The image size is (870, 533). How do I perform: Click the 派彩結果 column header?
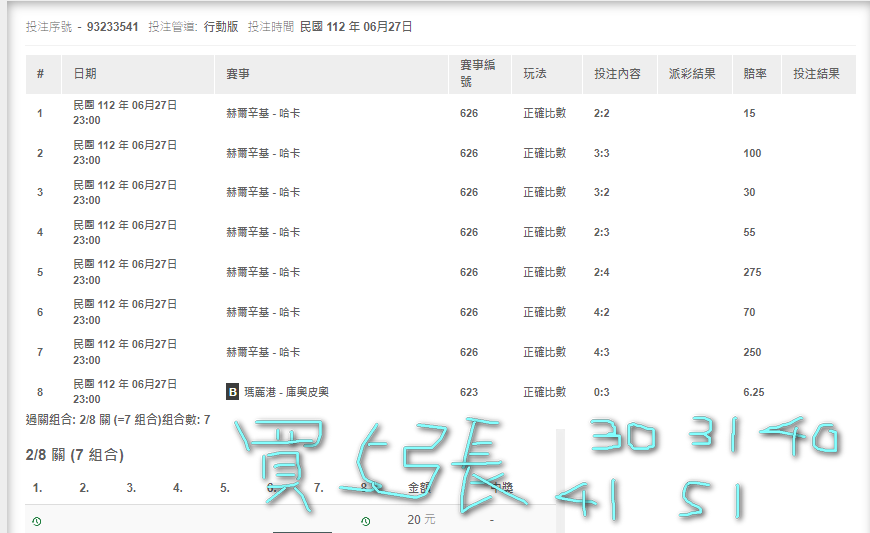pyautogui.click(x=692, y=74)
